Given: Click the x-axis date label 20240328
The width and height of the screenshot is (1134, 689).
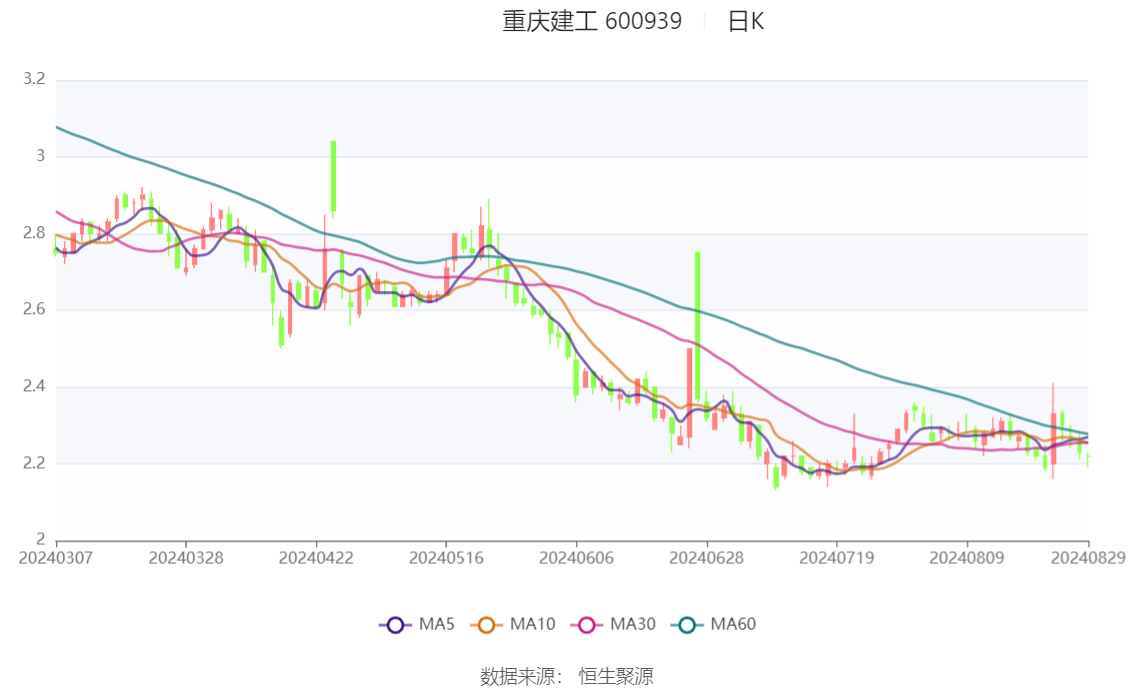Looking at the screenshot, I should click(186, 558).
